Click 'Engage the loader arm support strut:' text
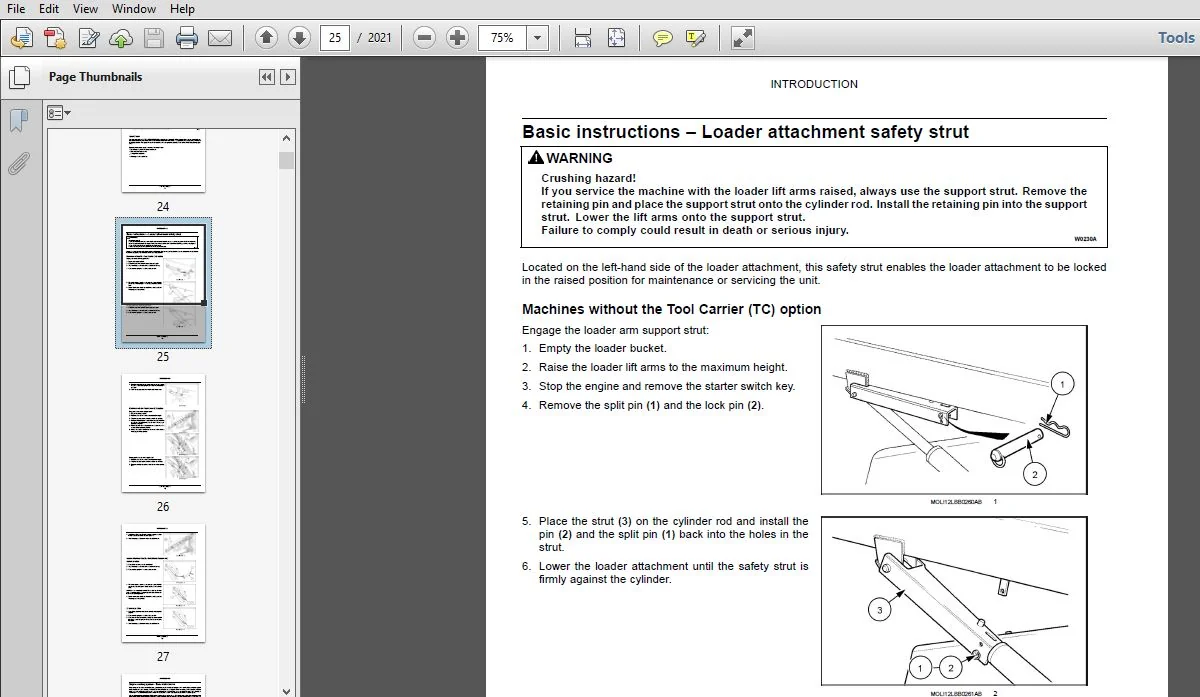This screenshot has height=697, width=1200. click(615, 330)
